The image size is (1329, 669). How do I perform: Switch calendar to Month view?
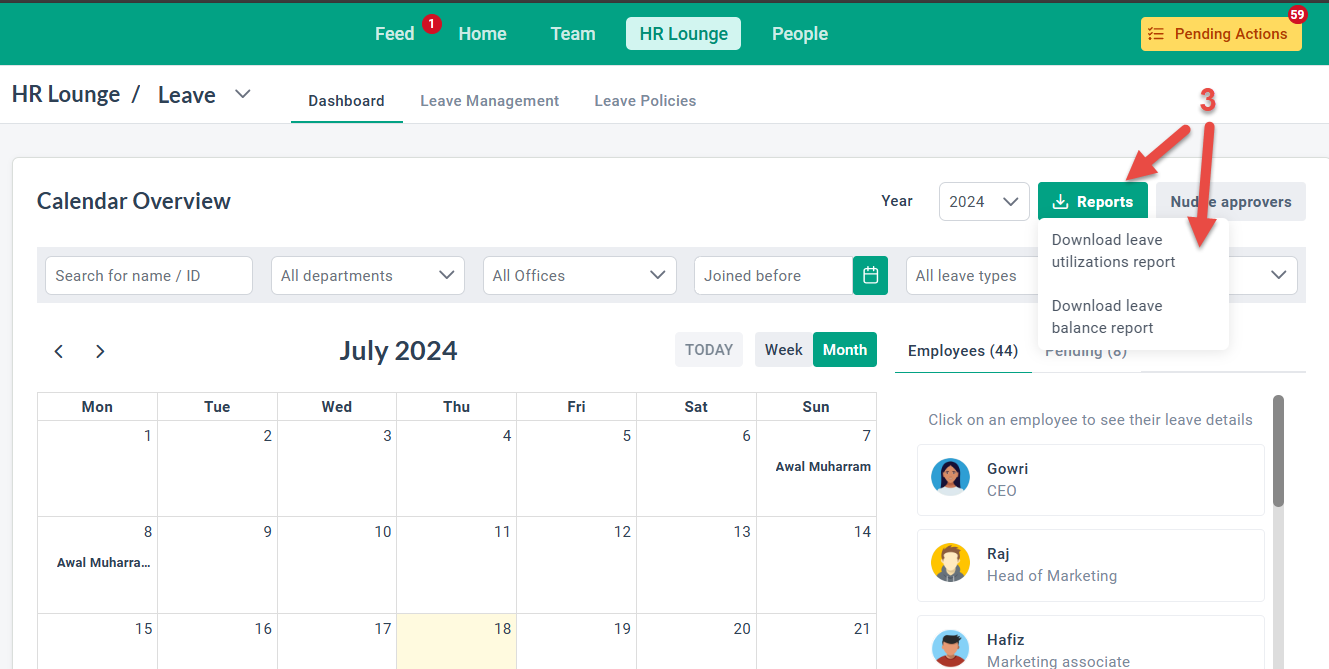pos(845,349)
